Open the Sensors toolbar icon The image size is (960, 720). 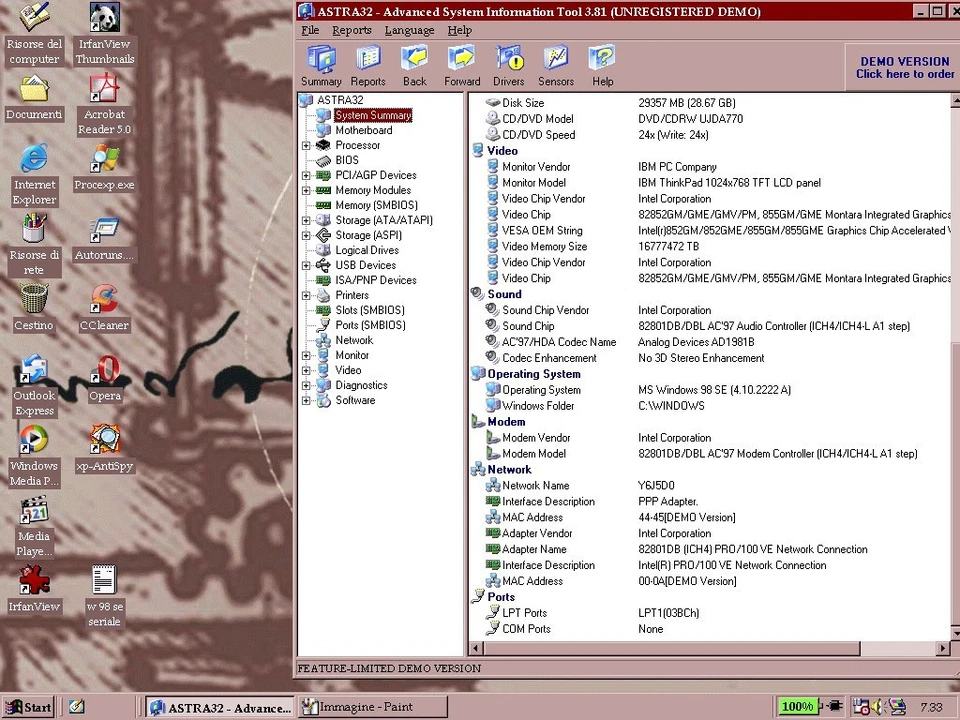tap(555, 63)
